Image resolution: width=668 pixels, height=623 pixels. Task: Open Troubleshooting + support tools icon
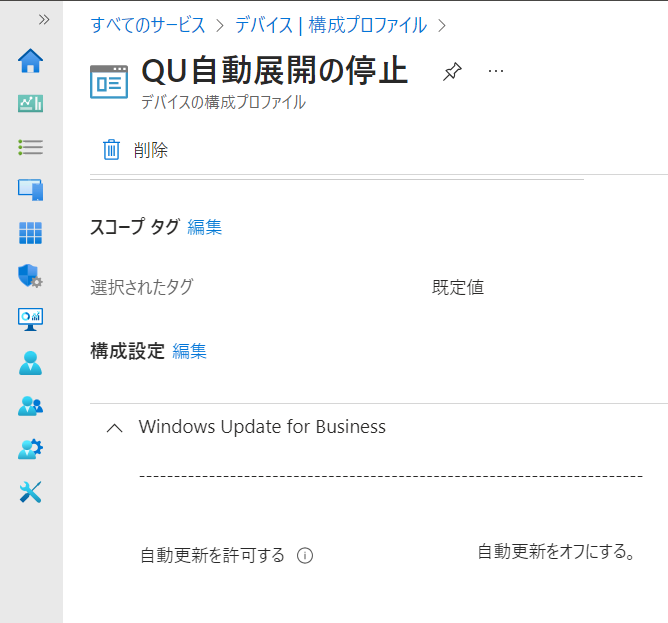tap(31, 492)
